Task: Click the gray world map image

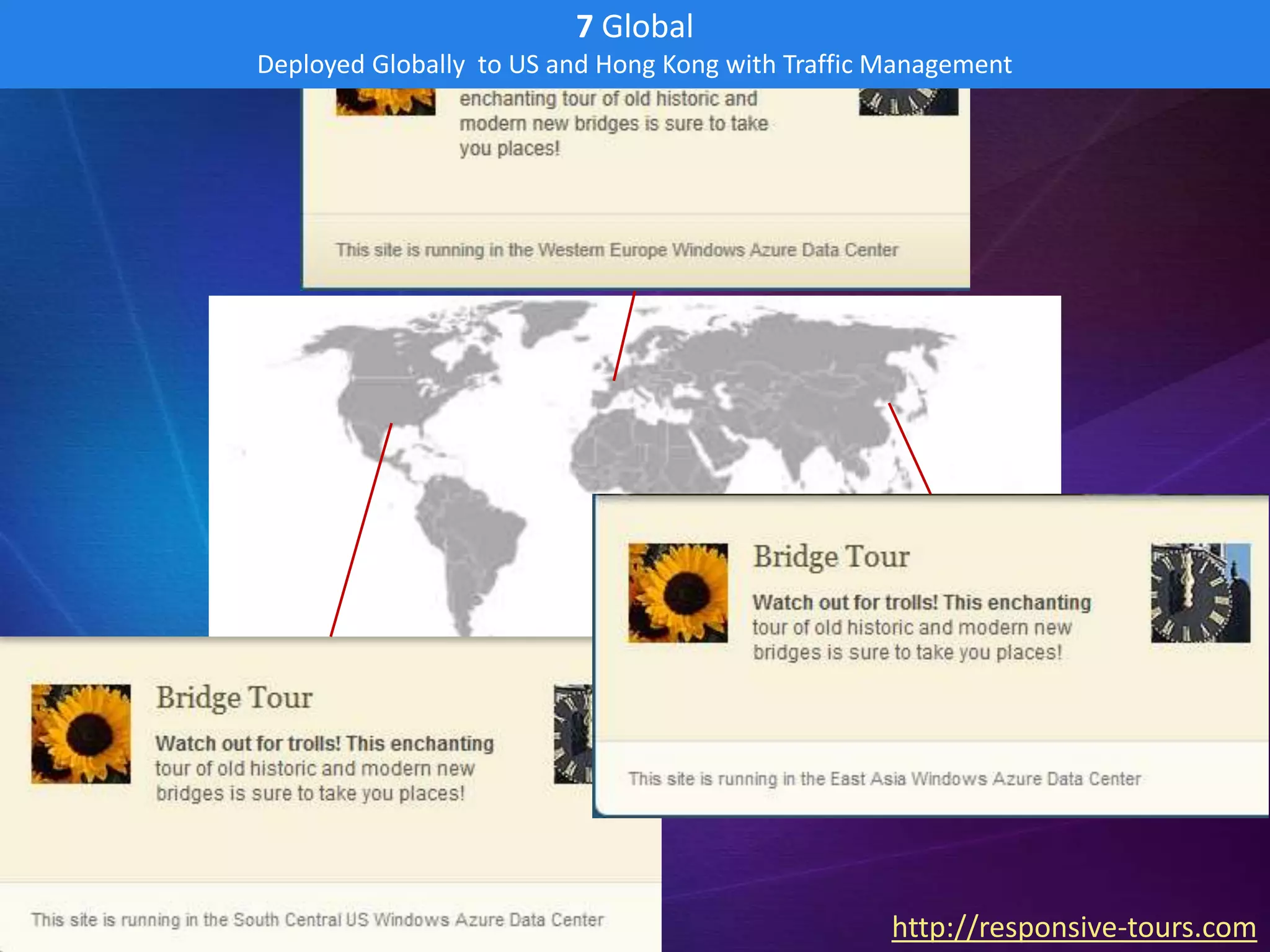Action: pyautogui.click(x=635, y=466)
